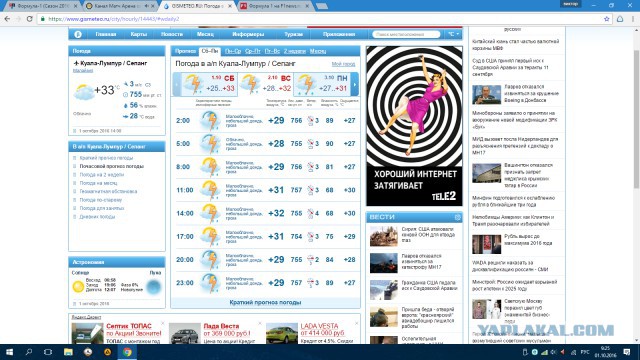The width and height of the screenshot is (640, 360).
Task: Click the thunderstorm icon for 5:00
Action: coord(210,144)
